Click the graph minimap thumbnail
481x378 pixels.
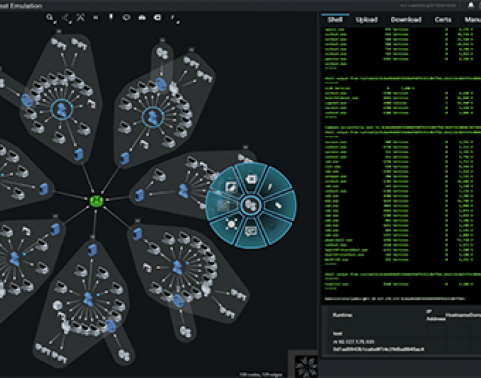pyautogui.click(x=306, y=367)
